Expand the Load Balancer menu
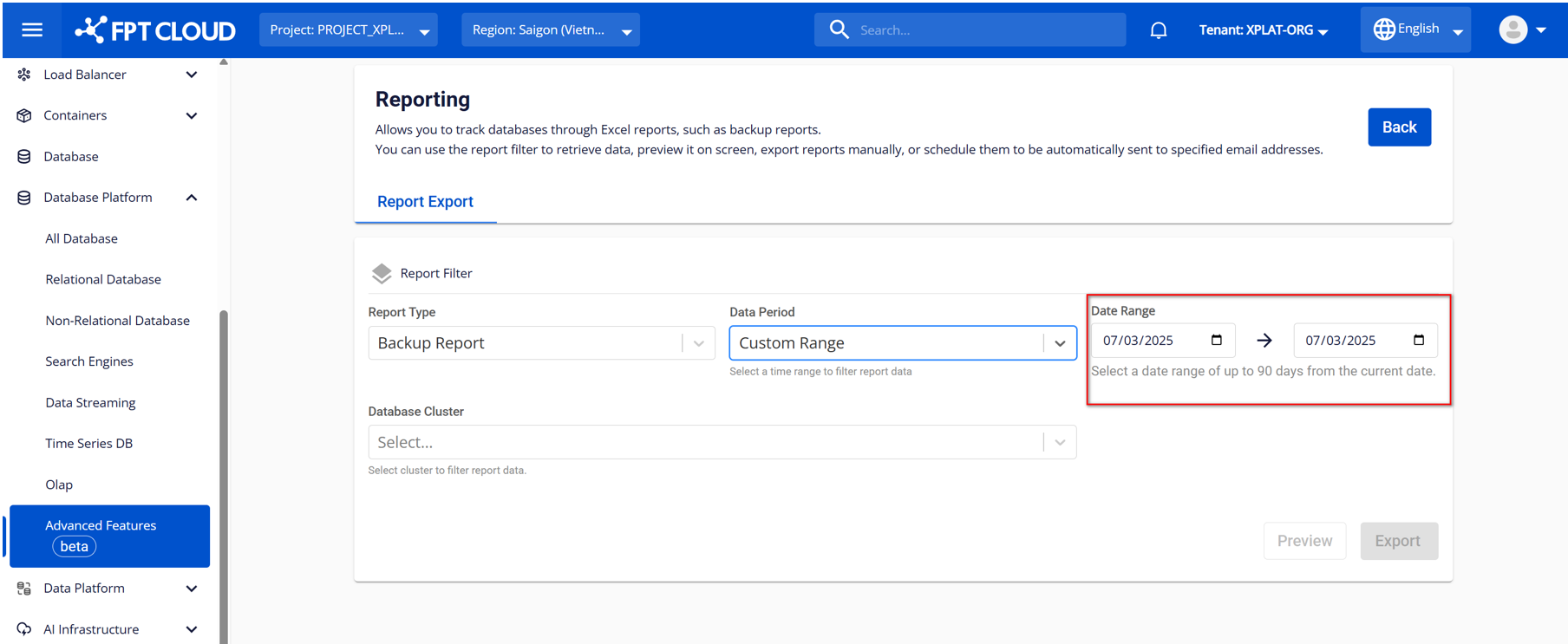The height and width of the screenshot is (644, 1568). [192, 75]
